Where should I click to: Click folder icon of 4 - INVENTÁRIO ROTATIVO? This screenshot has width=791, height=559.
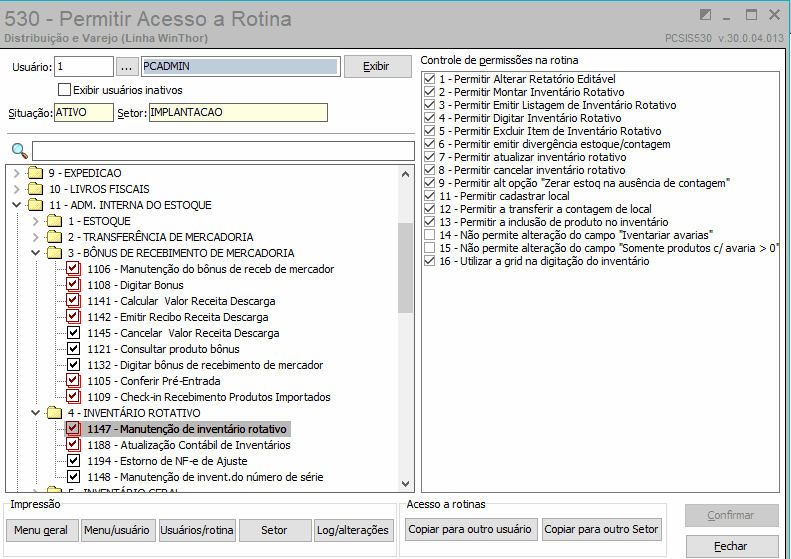click(54, 413)
